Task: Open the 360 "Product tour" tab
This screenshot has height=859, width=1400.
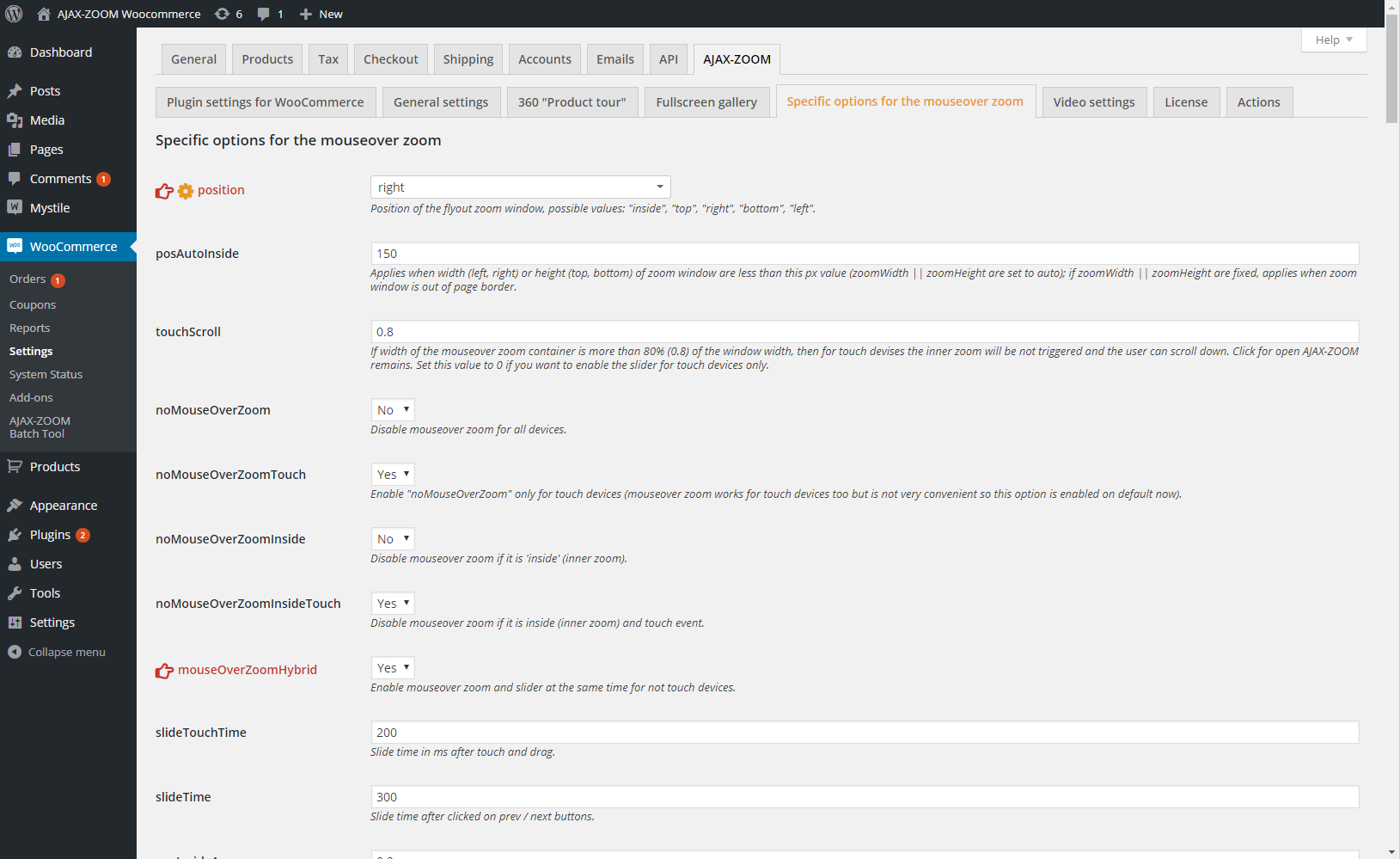Action: tap(572, 102)
